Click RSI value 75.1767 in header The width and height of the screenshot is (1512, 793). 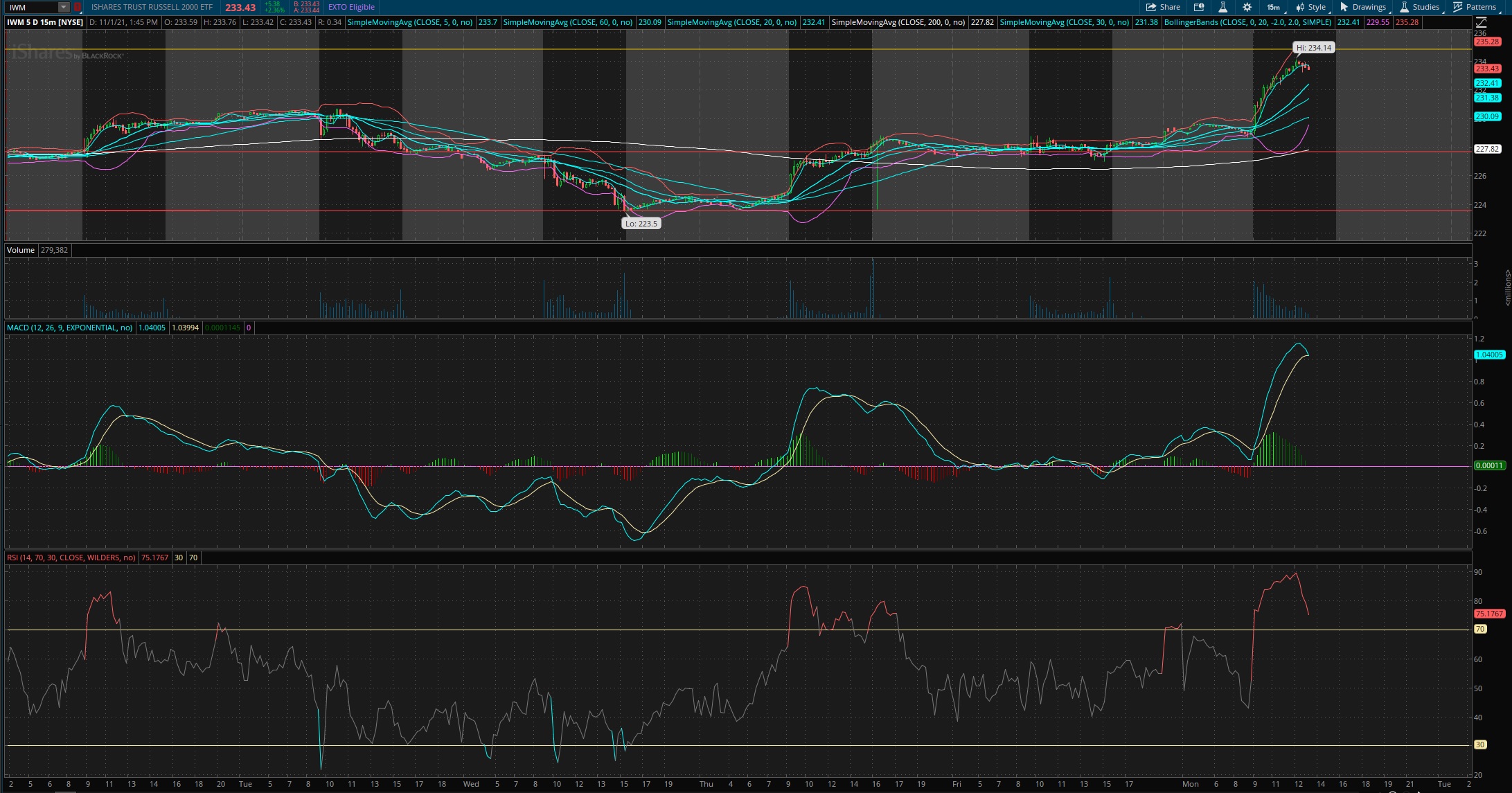pyautogui.click(x=154, y=558)
